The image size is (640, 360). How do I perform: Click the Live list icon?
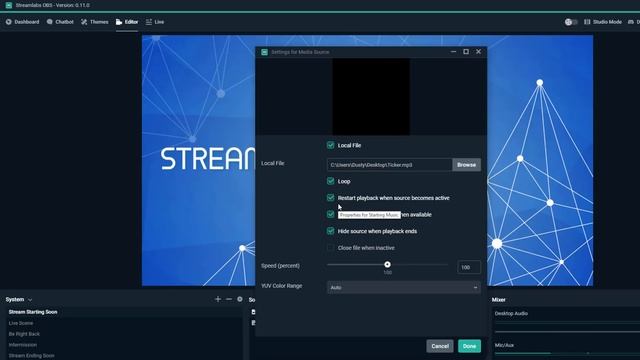(x=149, y=22)
